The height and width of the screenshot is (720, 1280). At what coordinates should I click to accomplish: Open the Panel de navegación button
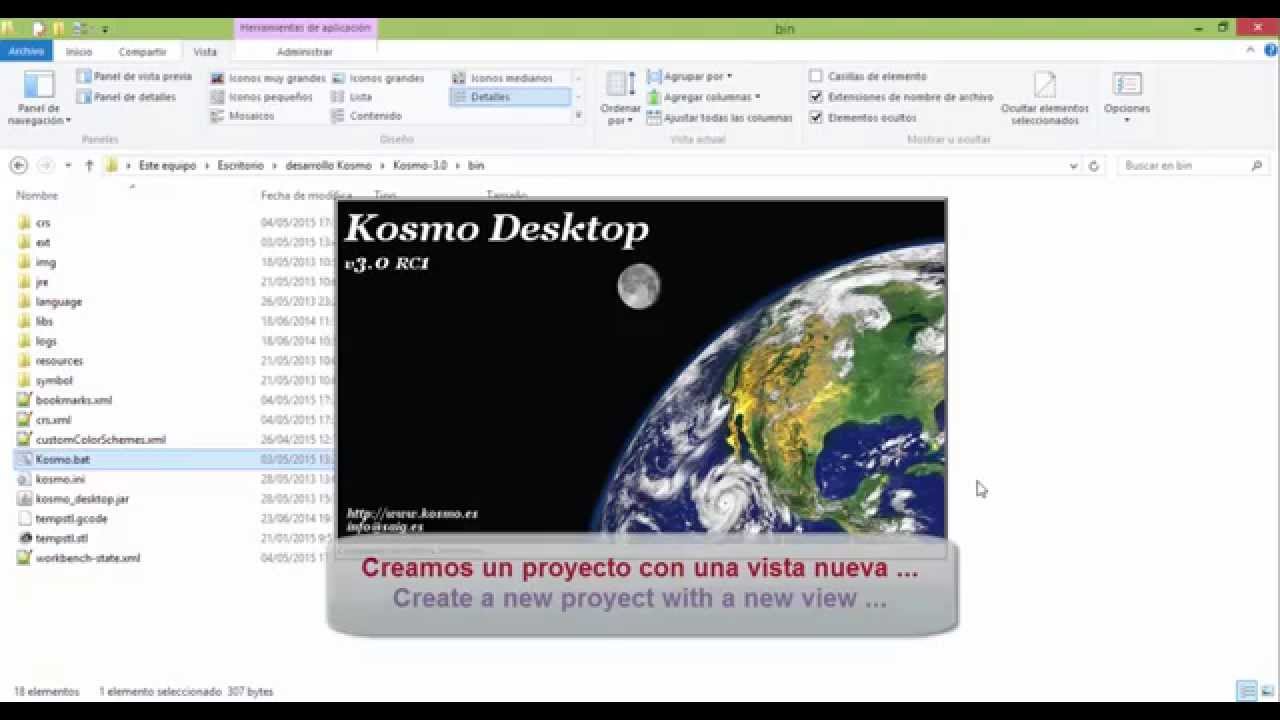click(39, 98)
